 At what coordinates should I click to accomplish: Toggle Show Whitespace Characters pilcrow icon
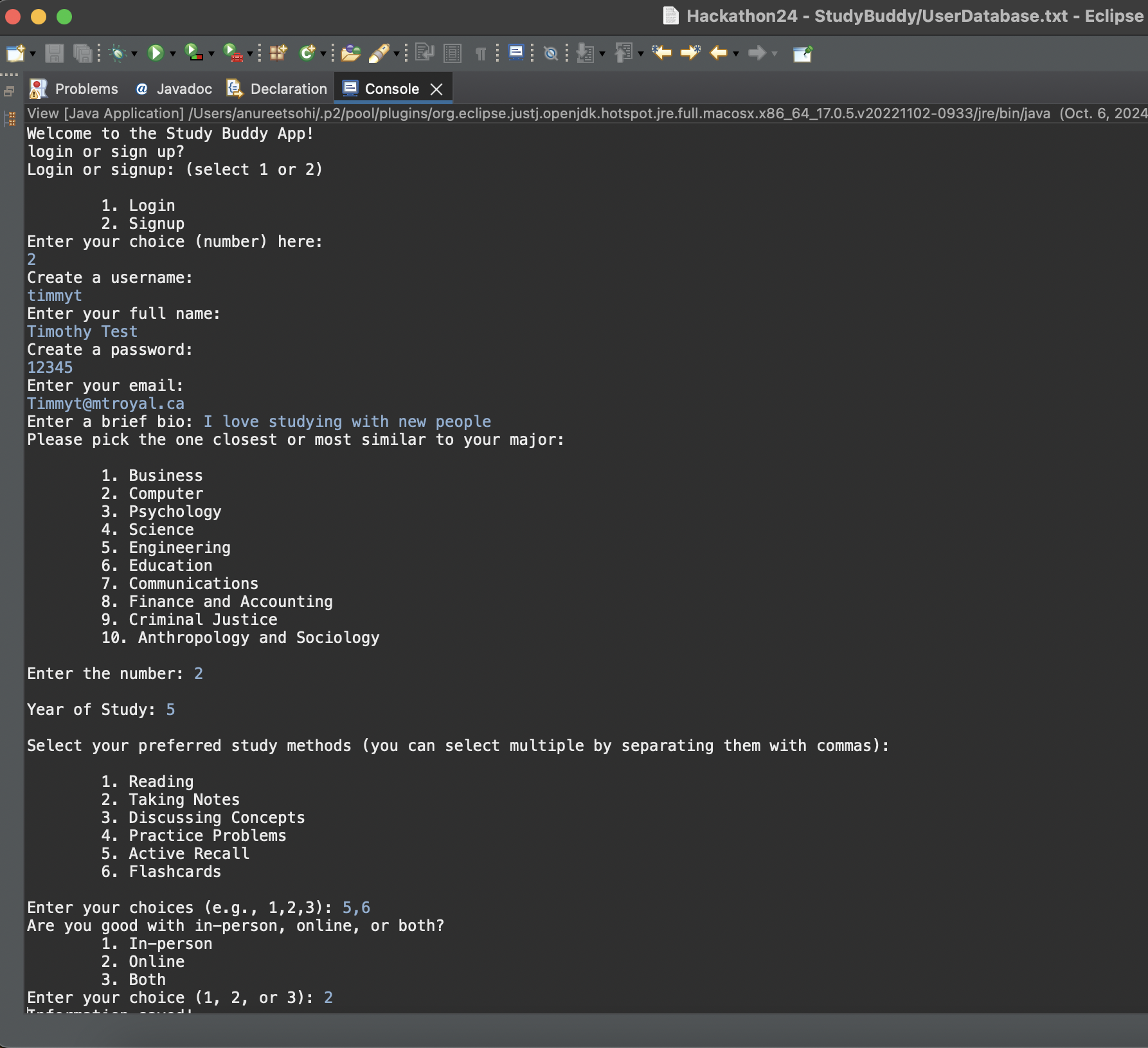[x=481, y=53]
